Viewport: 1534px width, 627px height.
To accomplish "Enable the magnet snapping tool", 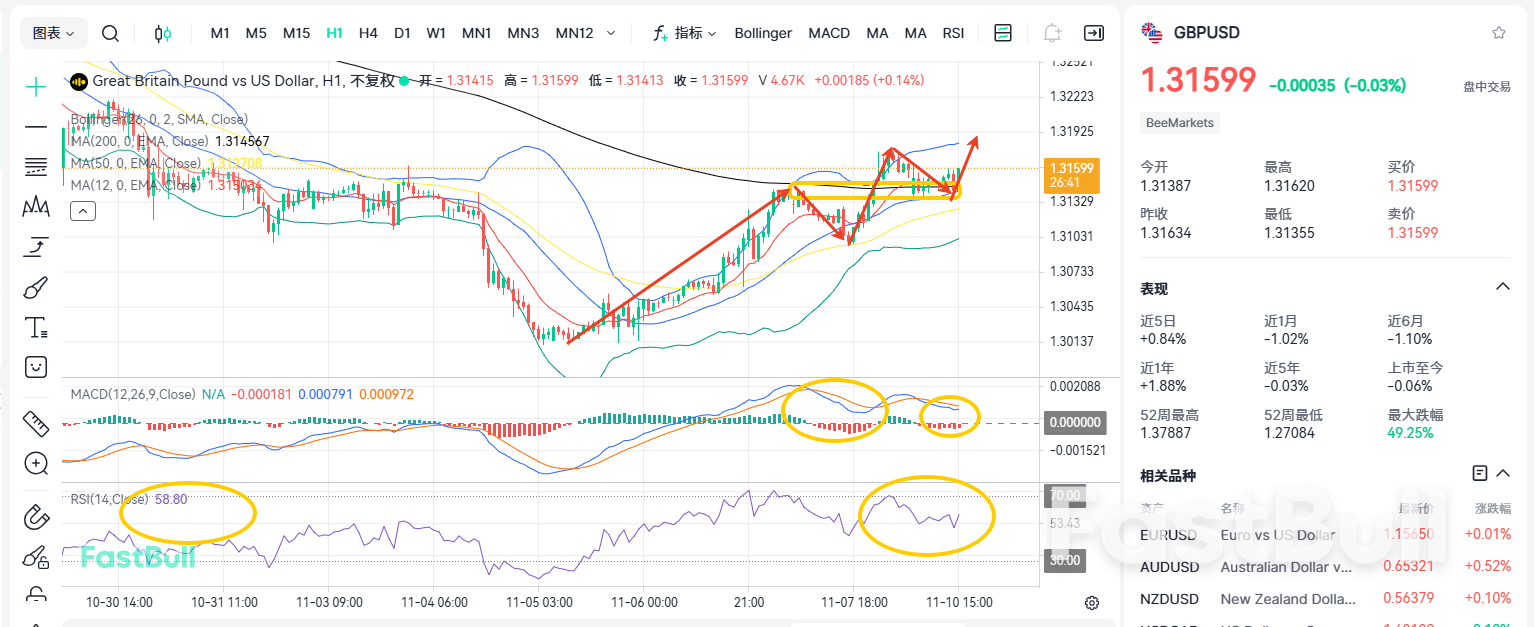I will pos(35,517).
